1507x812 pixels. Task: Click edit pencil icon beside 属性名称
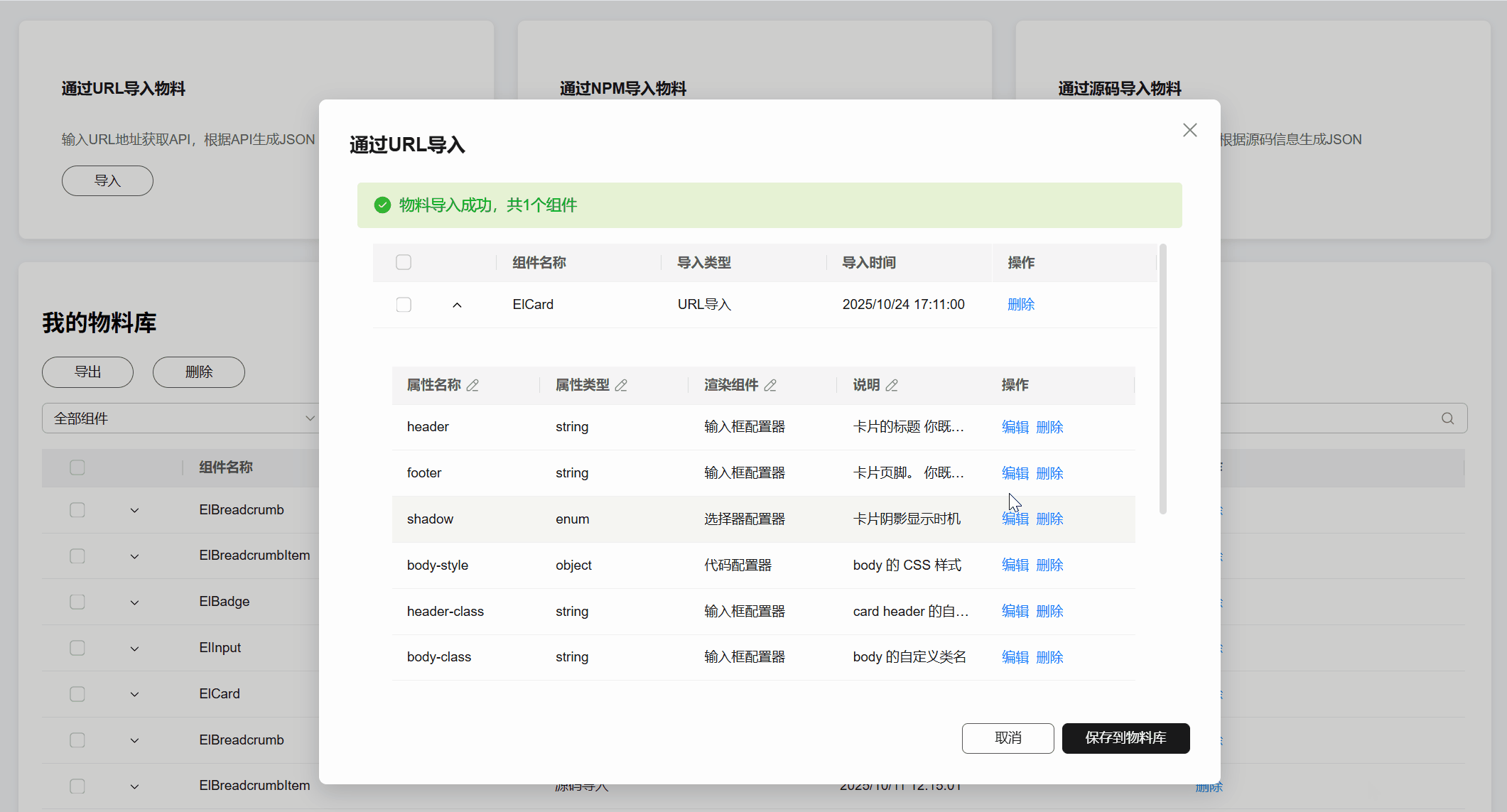coord(472,385)
